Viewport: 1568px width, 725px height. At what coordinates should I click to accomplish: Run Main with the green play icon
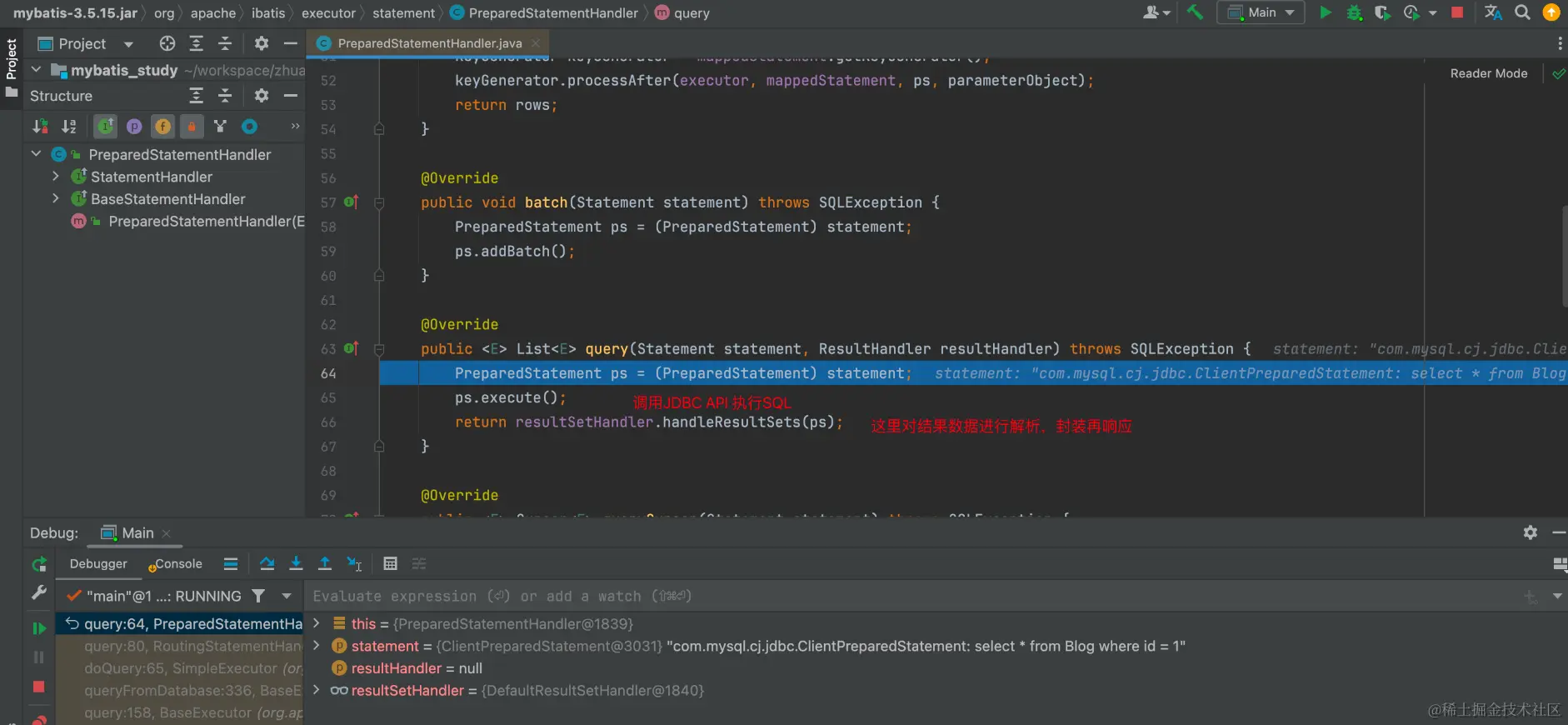pyautogui.click(x=1326, y=12)
